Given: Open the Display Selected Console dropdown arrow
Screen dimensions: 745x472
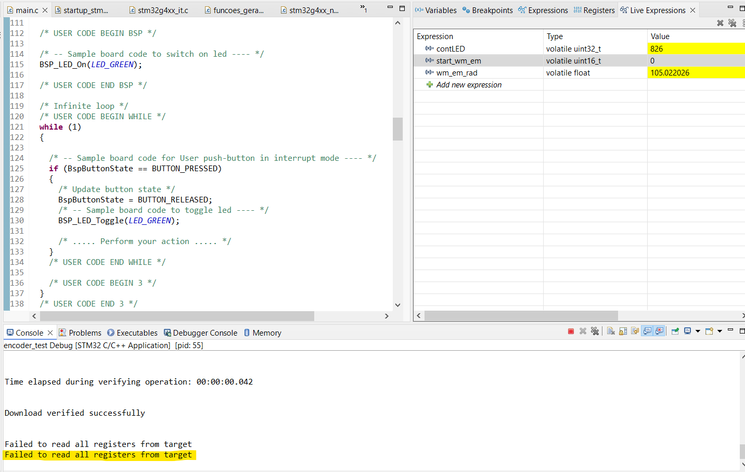Looking at the screenshot, I should point(697,331).
